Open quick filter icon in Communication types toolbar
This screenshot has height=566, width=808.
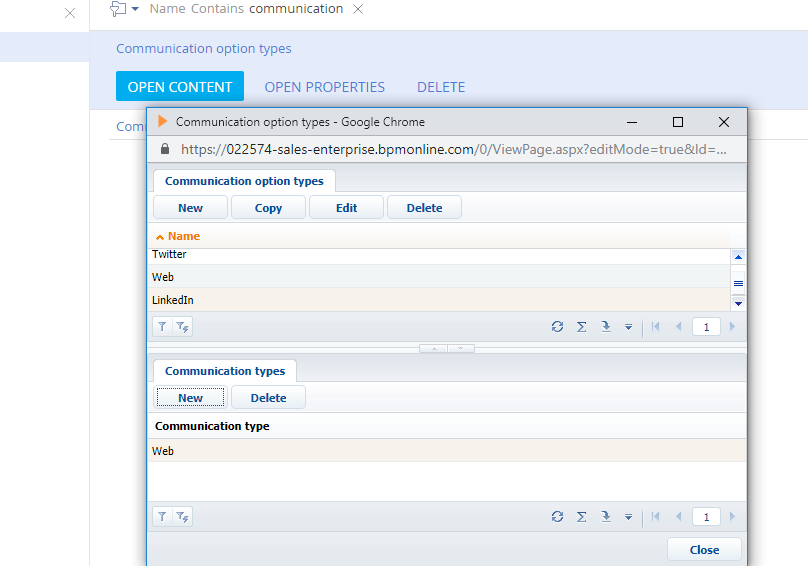[182, 517]
